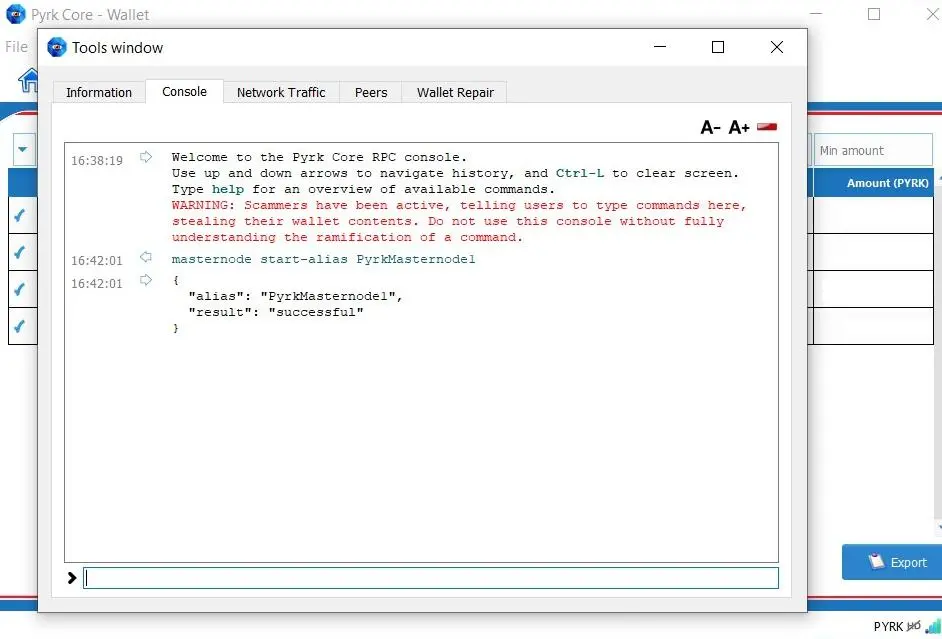
Task: Clear the console with the red icon
Action: (767, 127)
